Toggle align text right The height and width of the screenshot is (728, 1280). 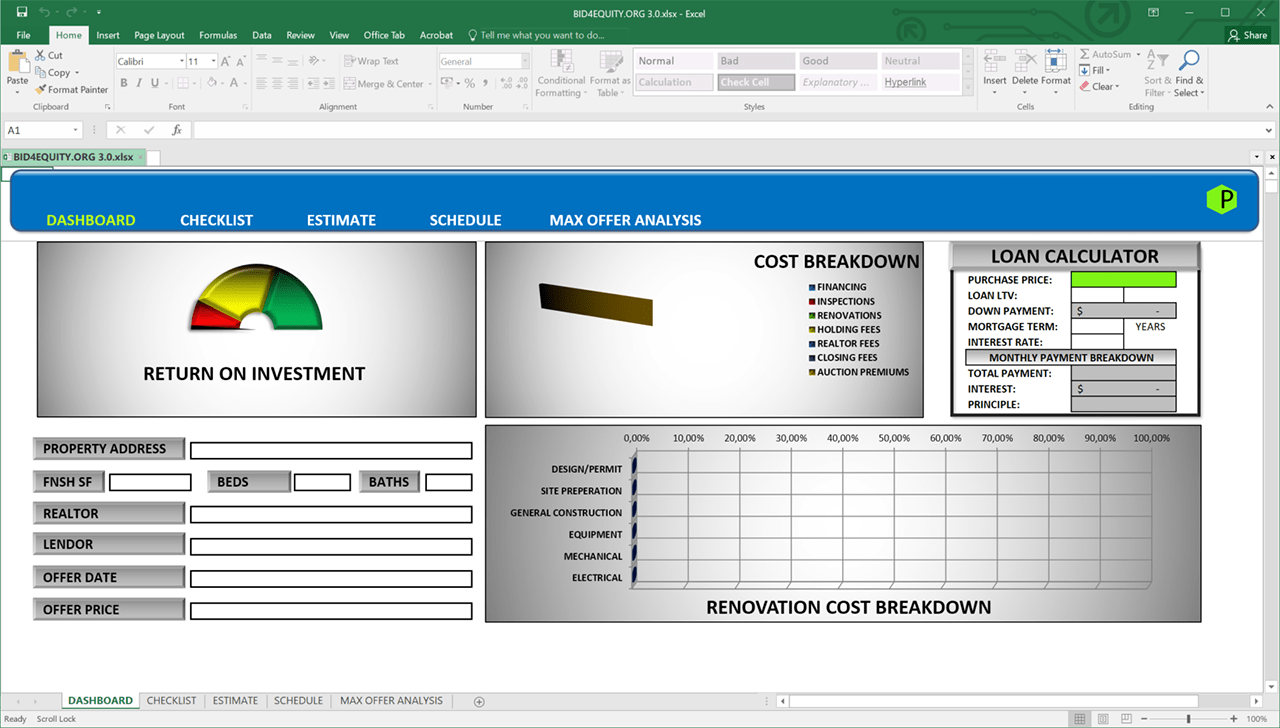293,83
